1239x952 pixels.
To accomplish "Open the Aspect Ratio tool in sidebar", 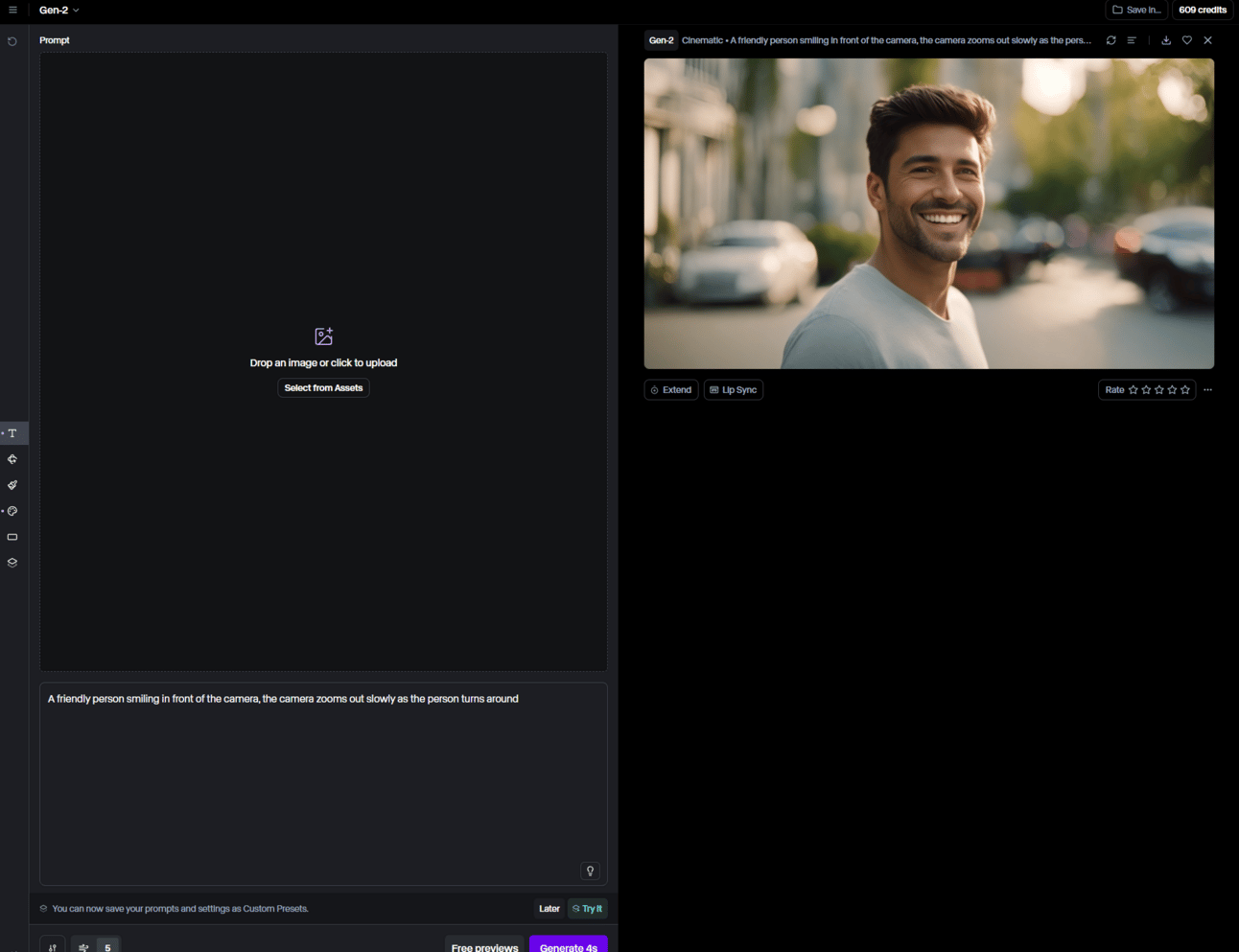I will point(12,537).
